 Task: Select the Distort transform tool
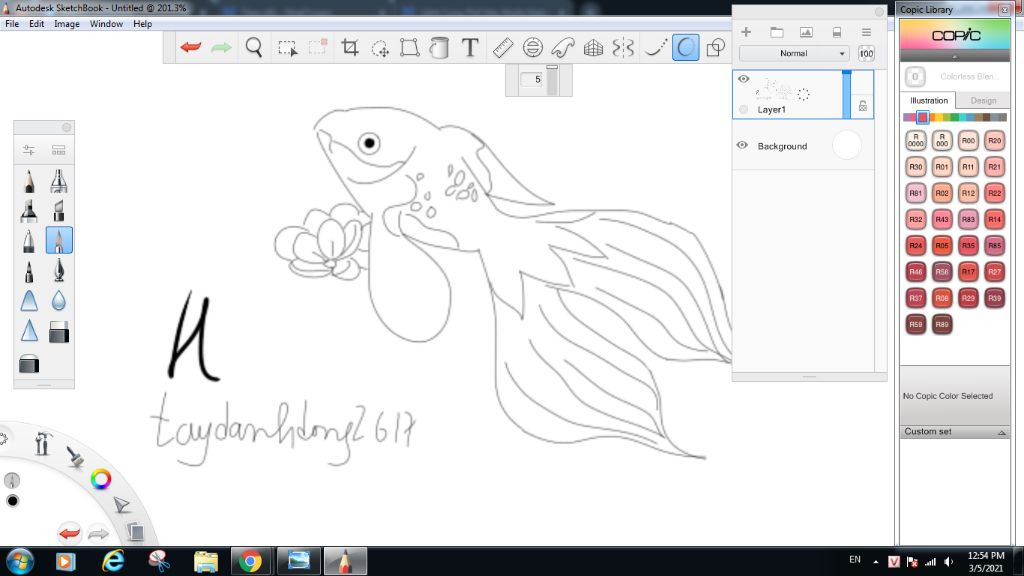pyautogui.click(x=409, y=48)
